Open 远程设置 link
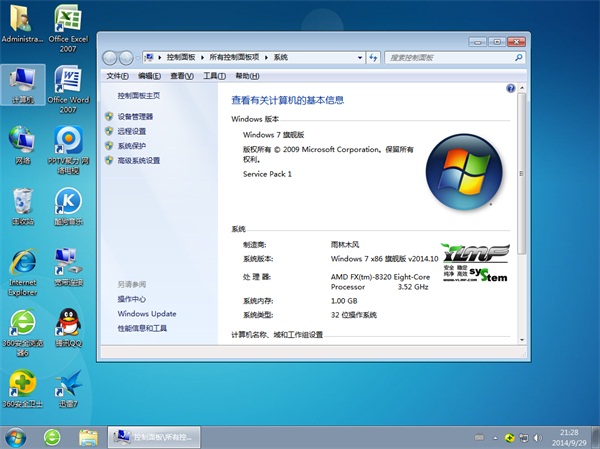 [132, 131]
